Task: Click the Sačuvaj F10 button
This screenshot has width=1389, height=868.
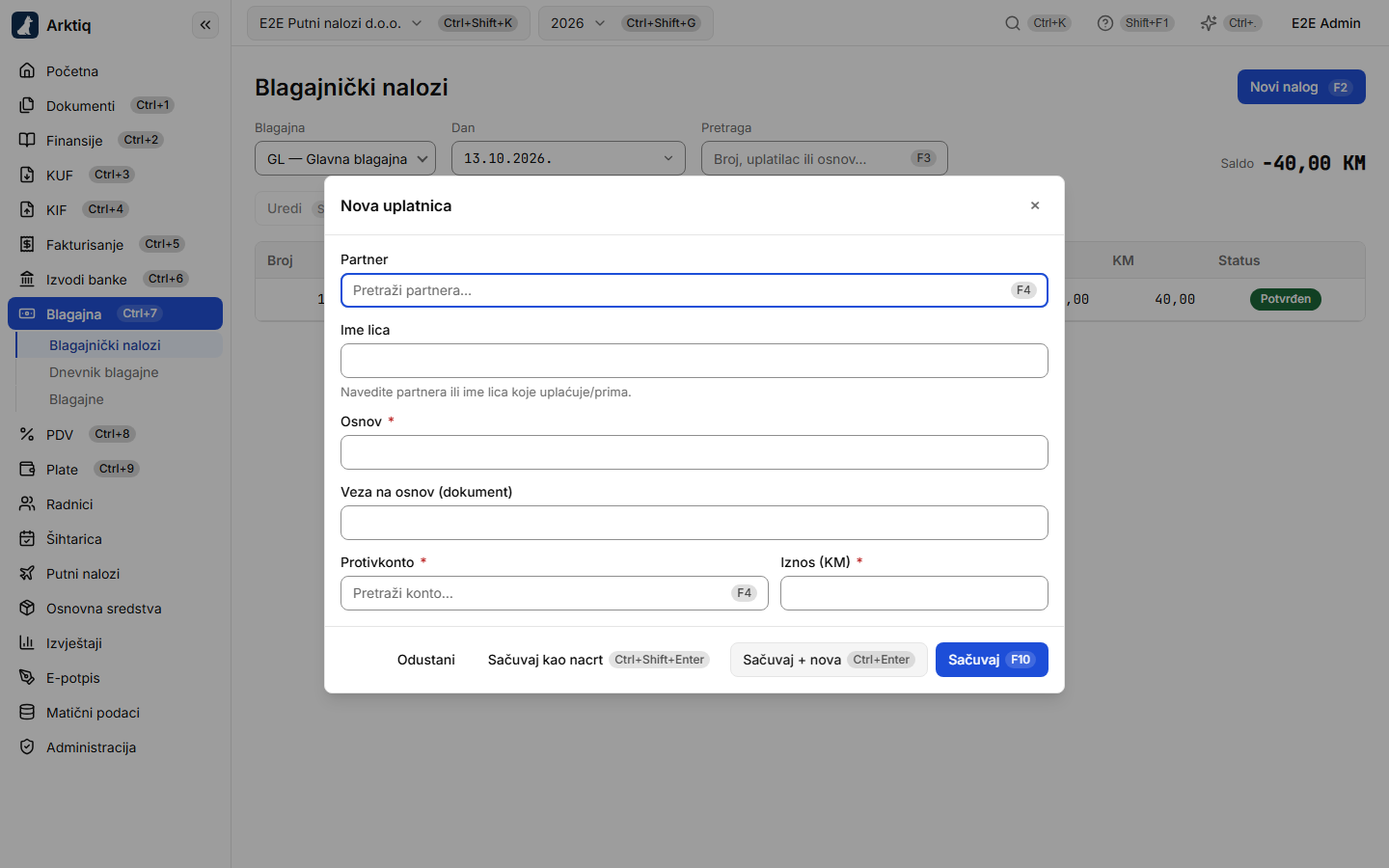Action: pos(992,660)
